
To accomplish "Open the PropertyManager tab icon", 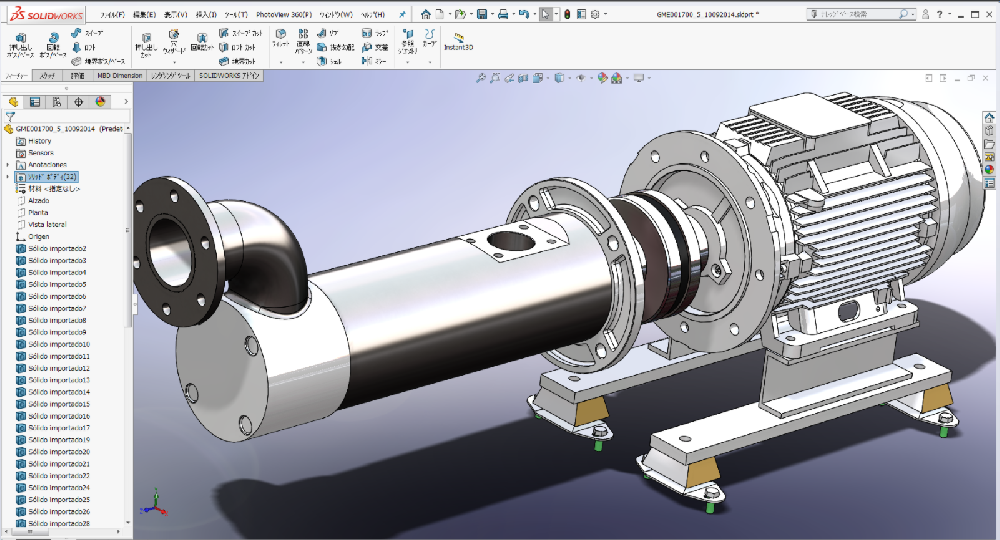I will (35, 101).
